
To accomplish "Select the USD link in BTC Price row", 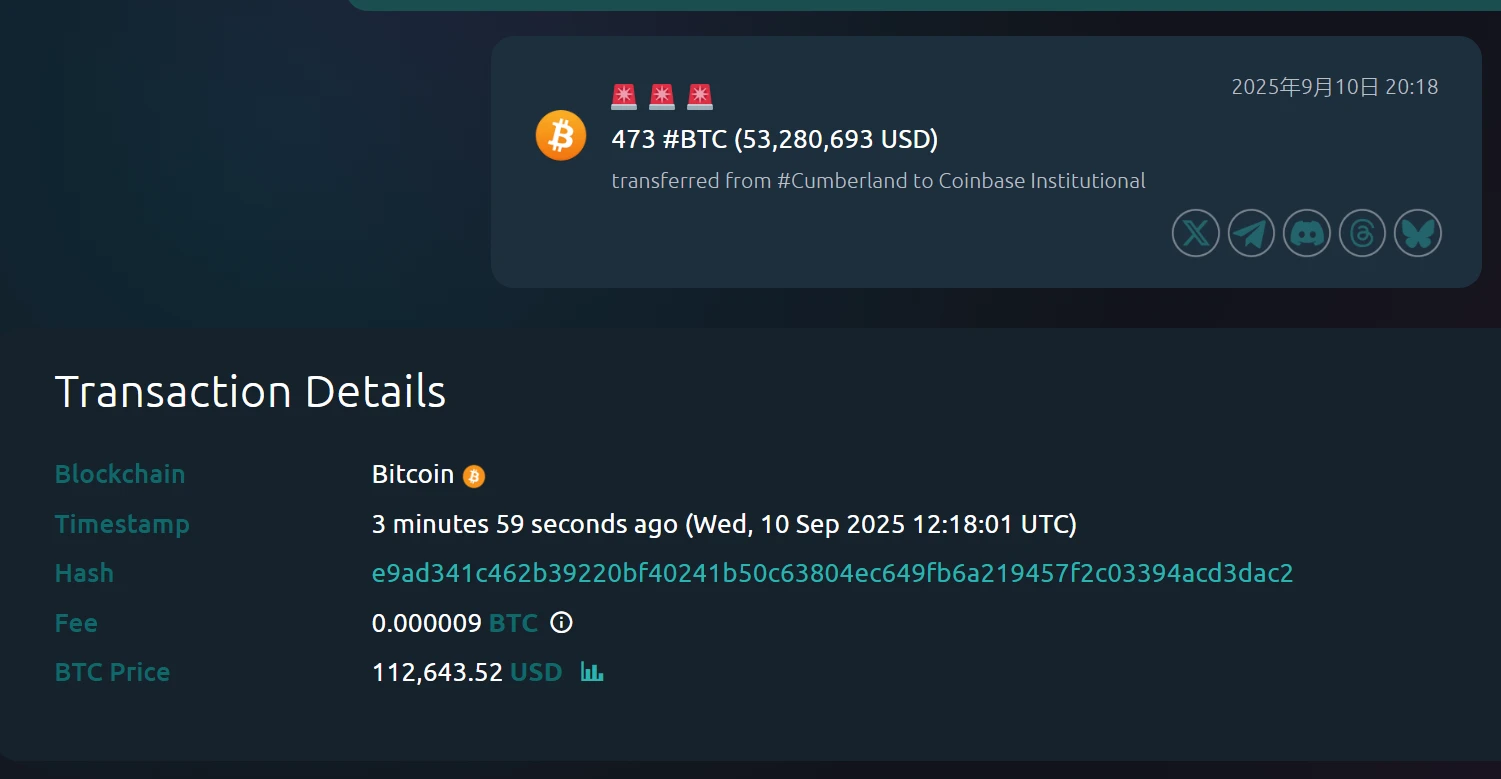I will pyautogui.click(x=535, y=672).
